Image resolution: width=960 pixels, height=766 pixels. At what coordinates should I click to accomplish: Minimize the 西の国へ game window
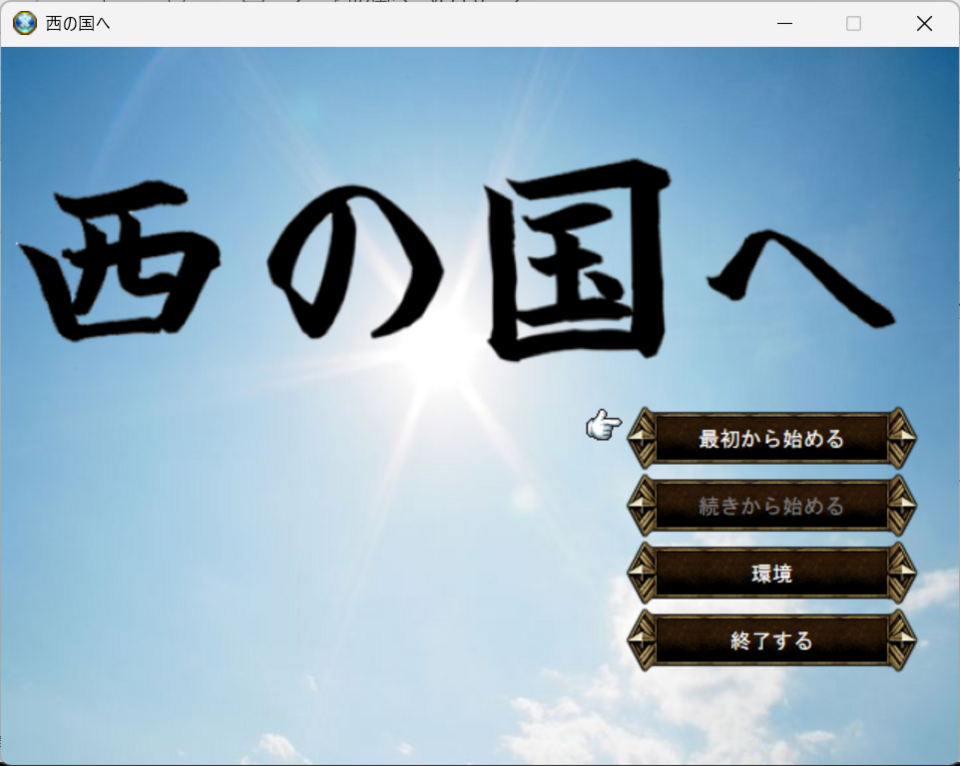785,23
